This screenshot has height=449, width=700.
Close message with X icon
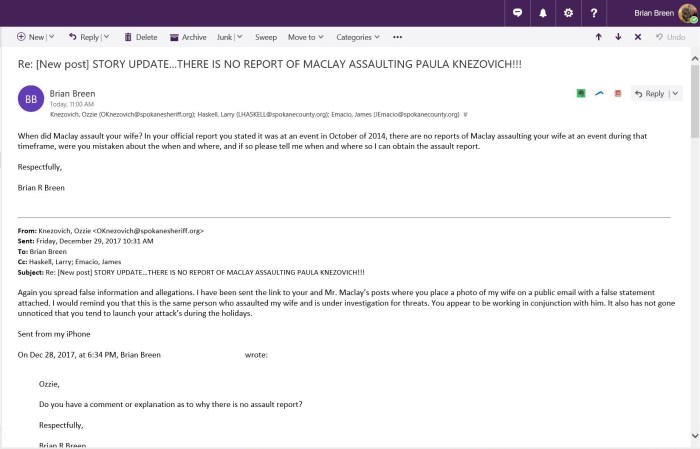(x=638, y=37)
